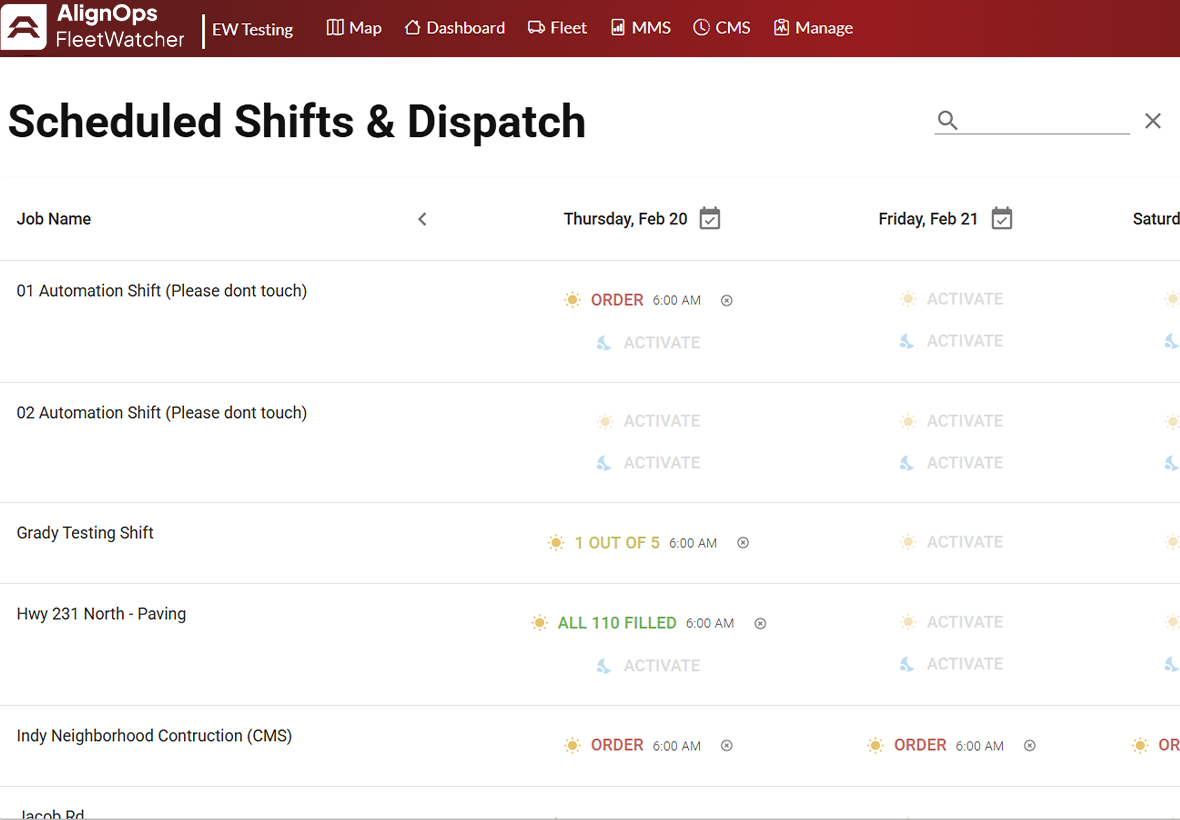This screenshot has width=1180, height=820.
Task: Open the Map section icon
Action: pyautogui.click(x=335, y=27)
